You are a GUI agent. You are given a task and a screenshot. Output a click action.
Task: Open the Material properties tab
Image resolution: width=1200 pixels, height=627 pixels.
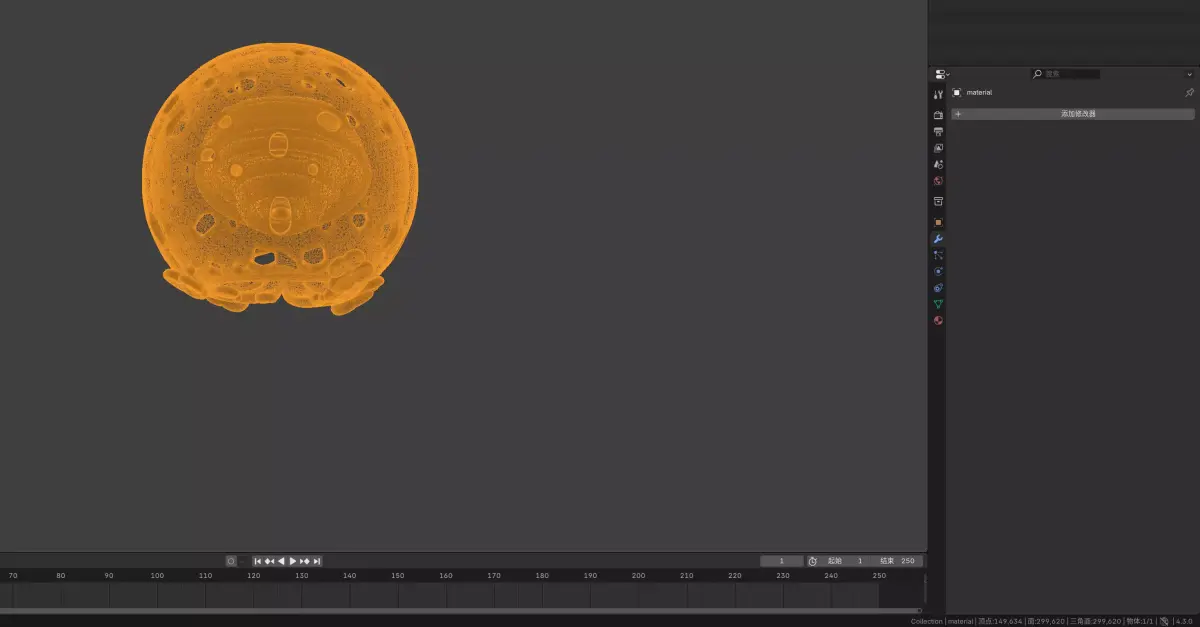(938, 320)
